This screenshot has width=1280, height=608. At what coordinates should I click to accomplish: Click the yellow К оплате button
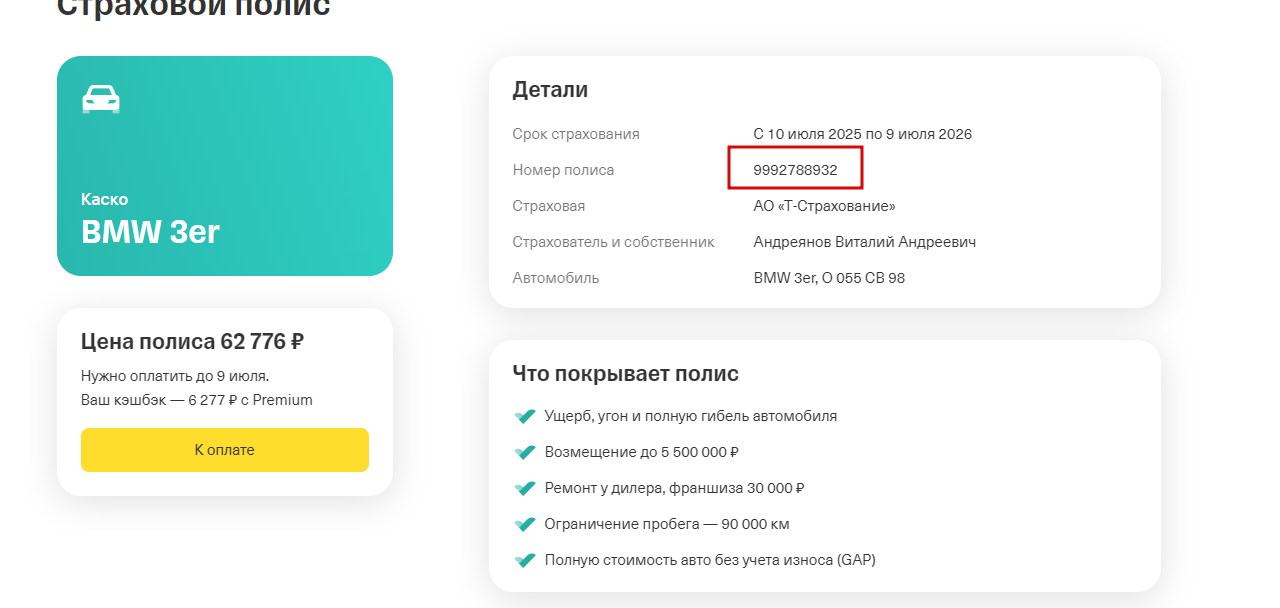point(225,450)
